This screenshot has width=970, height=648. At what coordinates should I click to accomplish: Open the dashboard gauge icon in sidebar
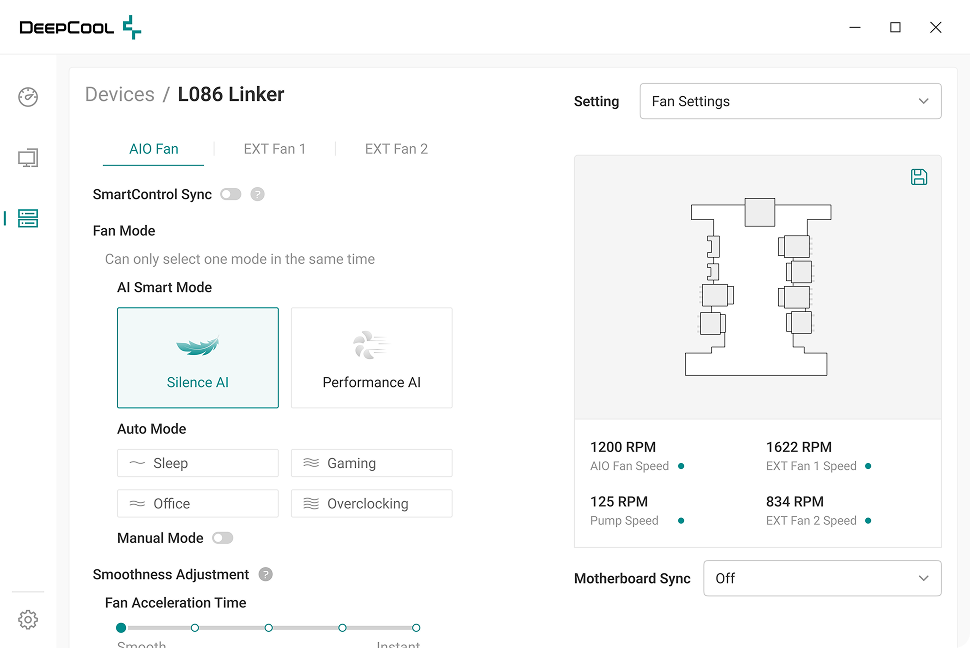(x=28, y=97)
